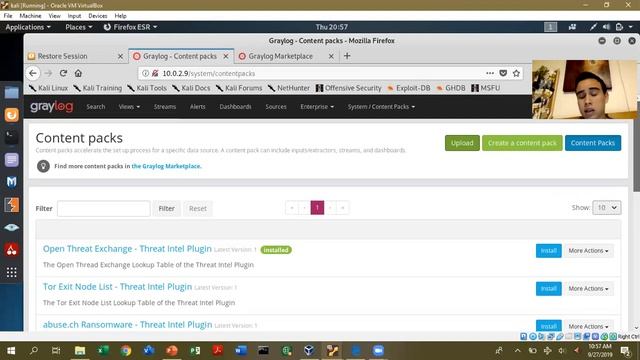
Task: Expand the Views dropdown in Graylog nav
Action: (129, 107)
